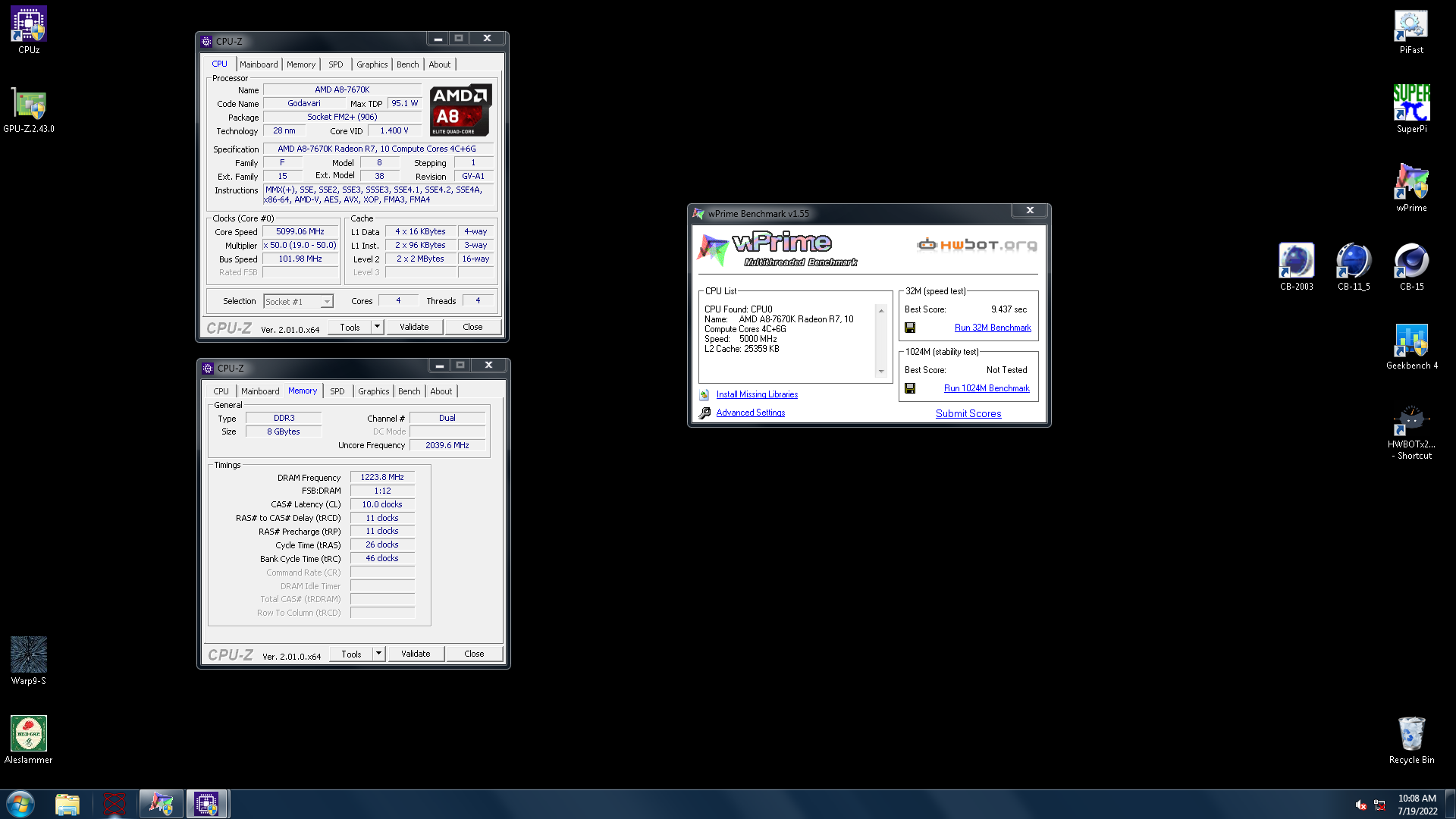Viewport: 1456px width, 819px height.
Task: Run the 1024M Benchmark
Action: point(987,388)
